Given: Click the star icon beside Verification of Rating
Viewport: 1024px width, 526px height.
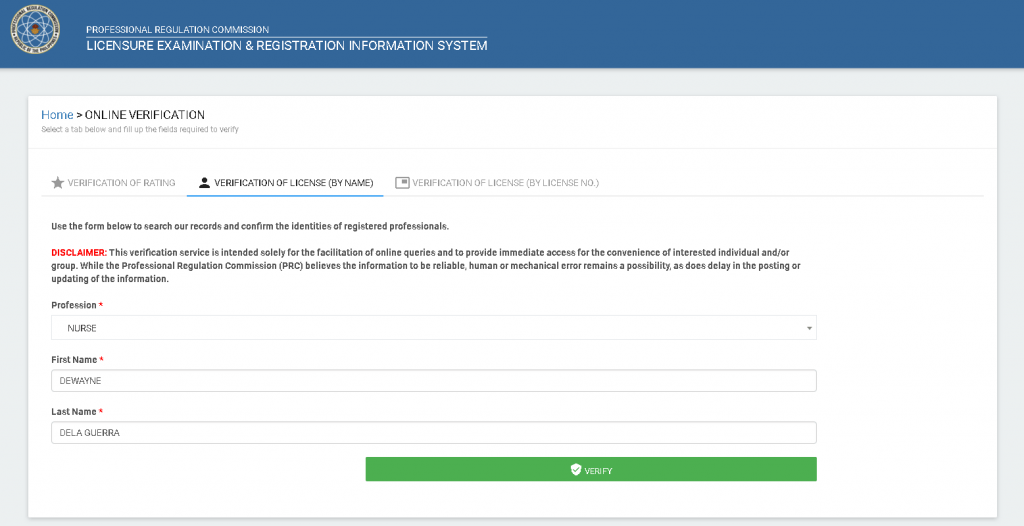Looking at the screenshot, I should tap(57, 183).
